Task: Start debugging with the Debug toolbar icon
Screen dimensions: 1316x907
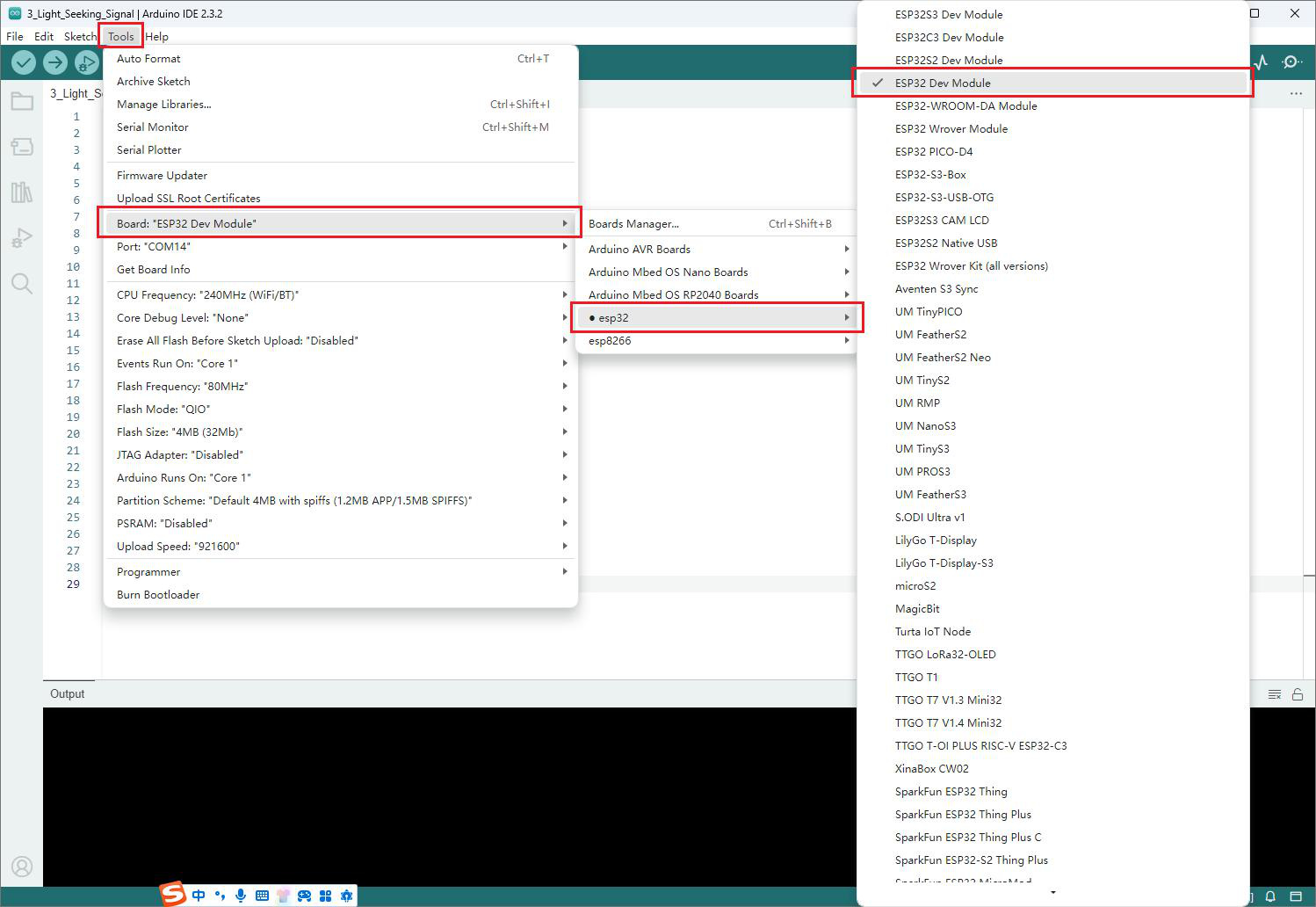Action: [86, 62]
